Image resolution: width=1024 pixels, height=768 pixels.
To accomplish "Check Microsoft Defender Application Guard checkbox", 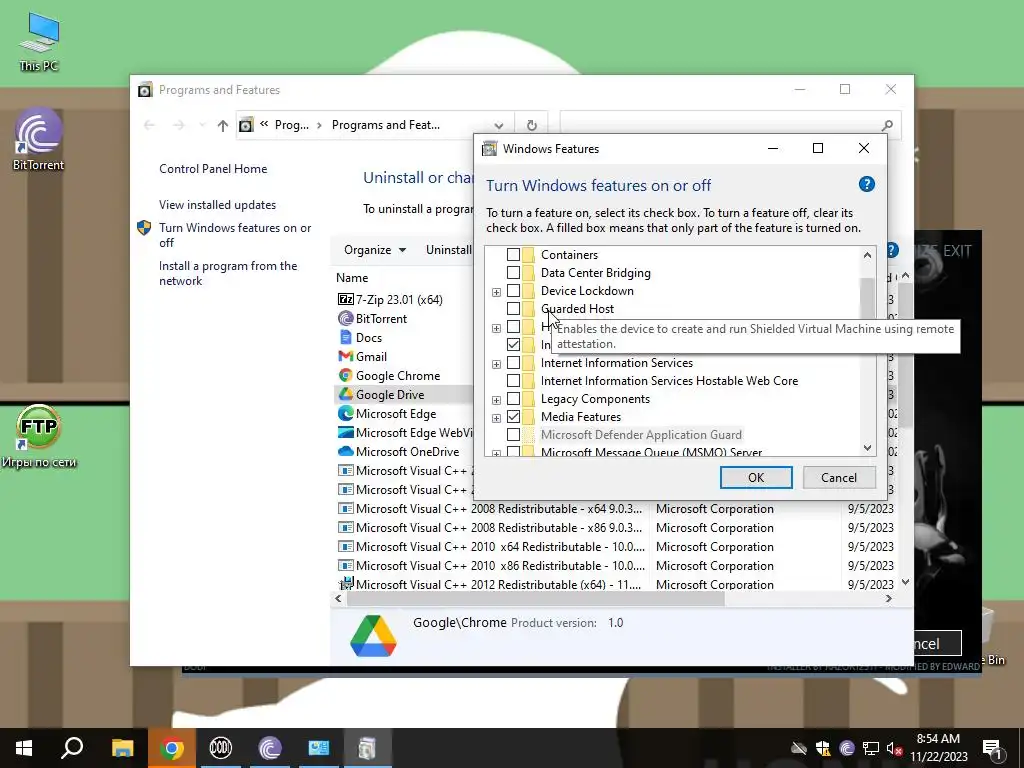I will point(513,435).
